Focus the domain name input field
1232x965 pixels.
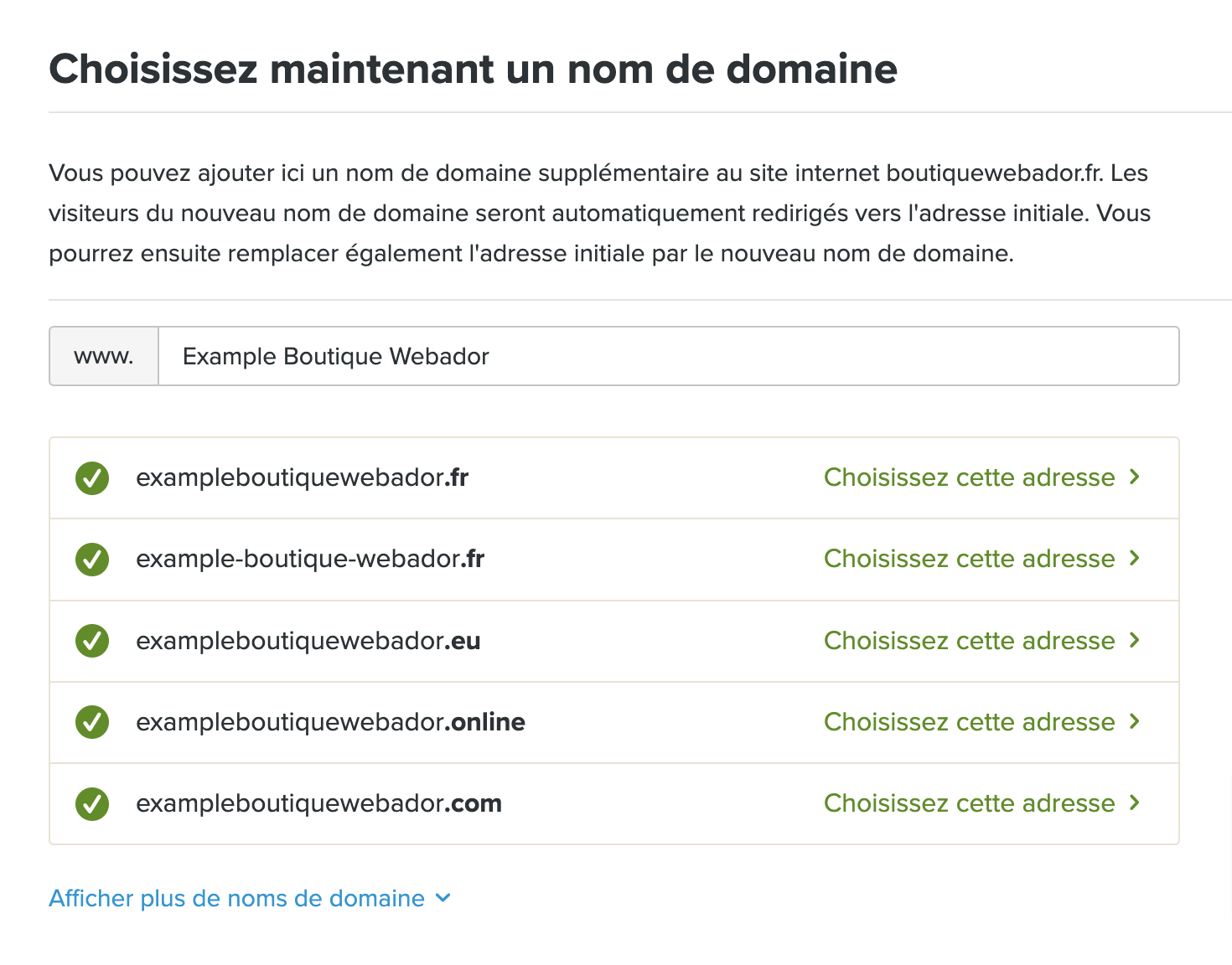669,356
